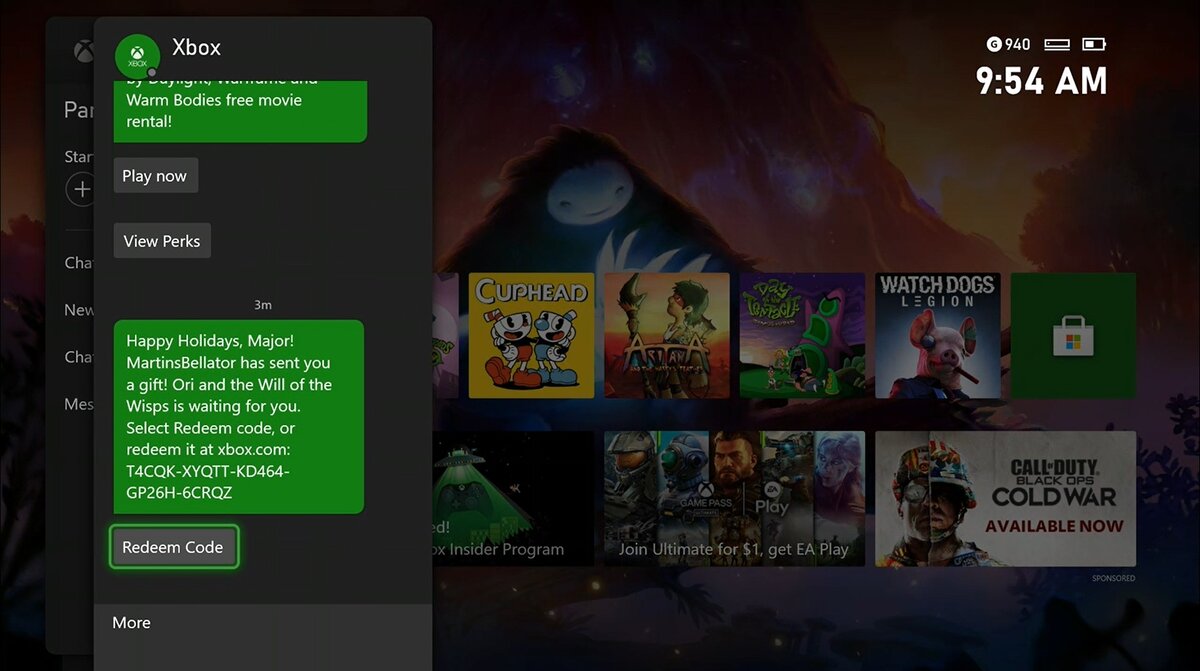Open the Call of Duty Cold War ad
This screenshot has height=671, width=1200.
pyautogui.click(x=1005, y=499)
